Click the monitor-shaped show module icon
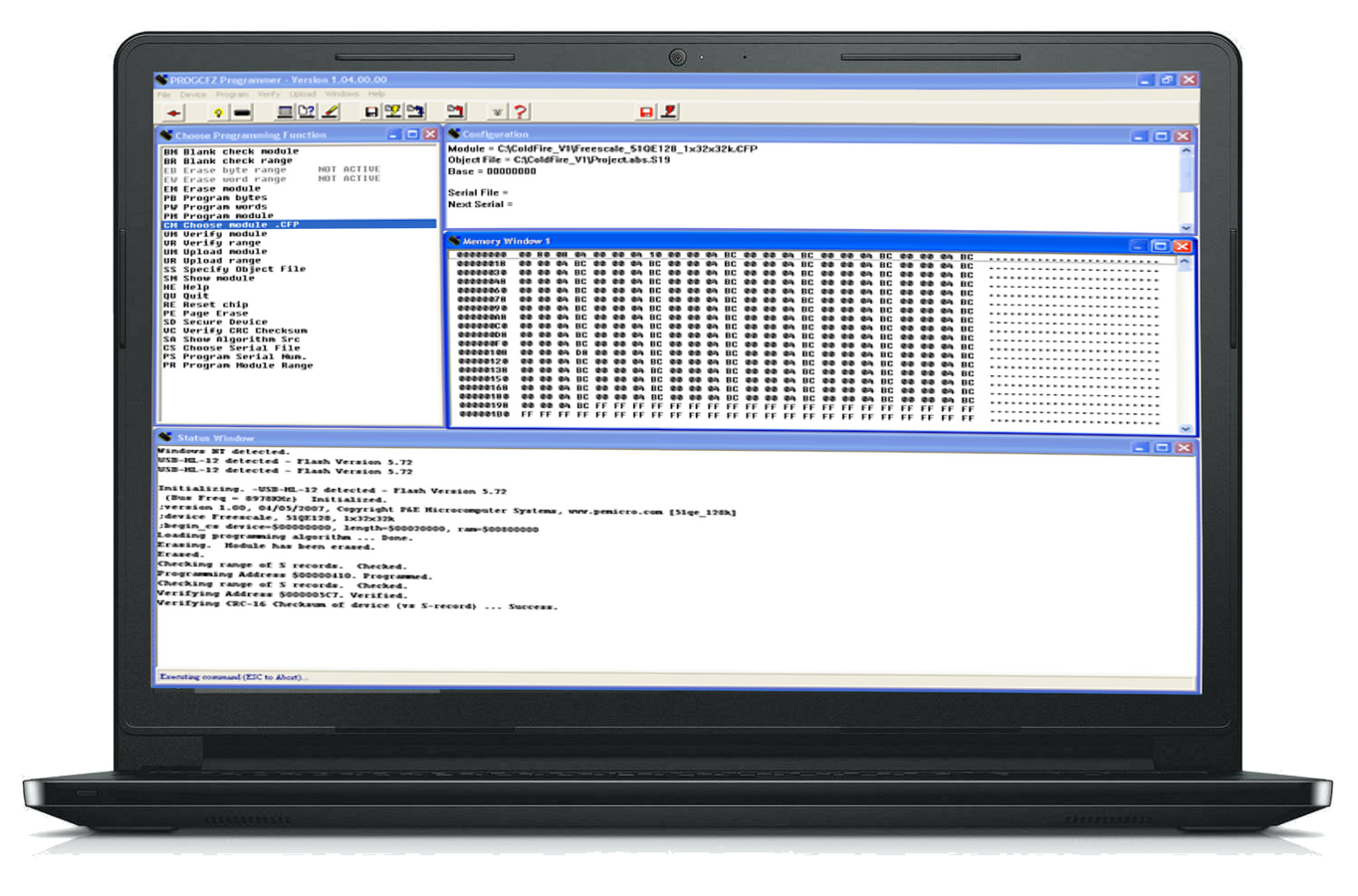 (285, 112)
